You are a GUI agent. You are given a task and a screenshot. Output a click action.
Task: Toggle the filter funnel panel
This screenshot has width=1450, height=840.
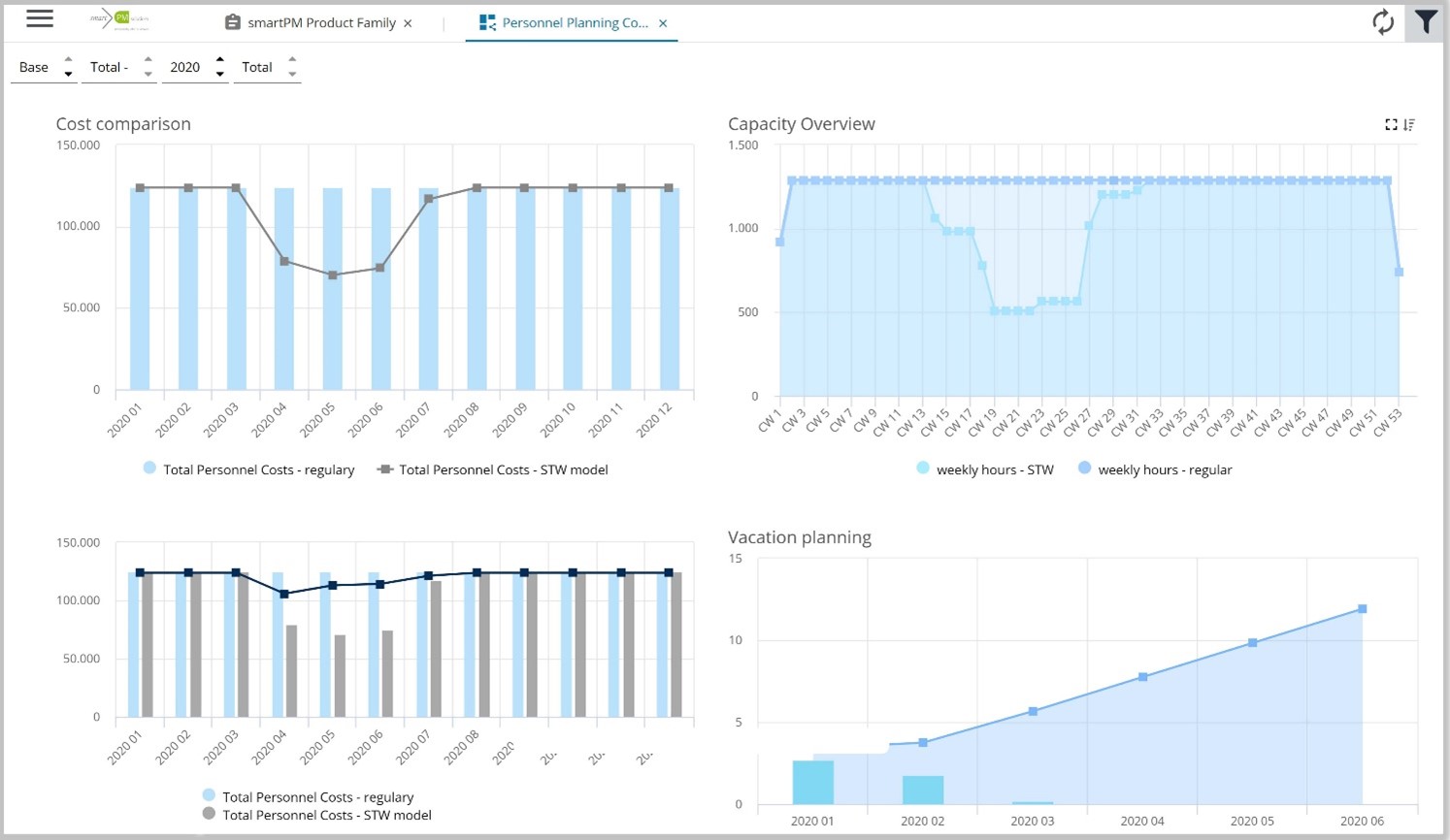click(x=1425, y=22)
